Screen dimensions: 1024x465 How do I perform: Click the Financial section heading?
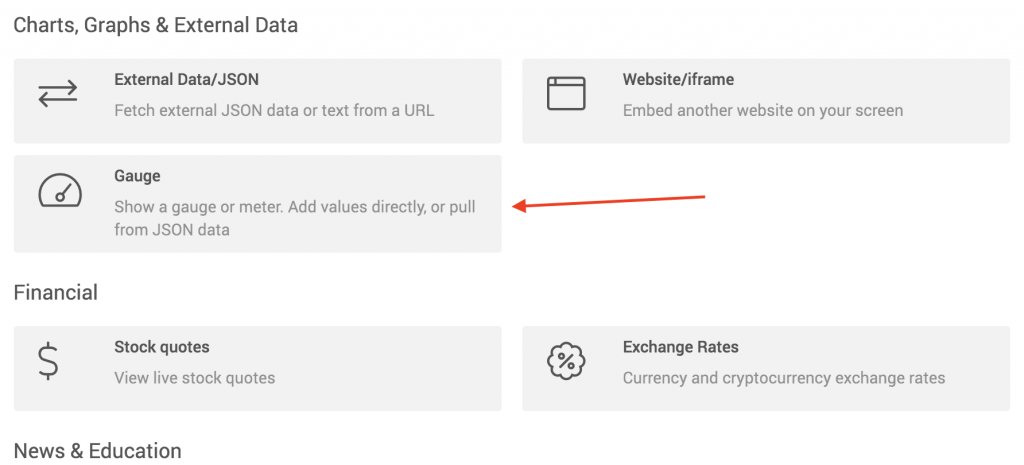(56, 292)
